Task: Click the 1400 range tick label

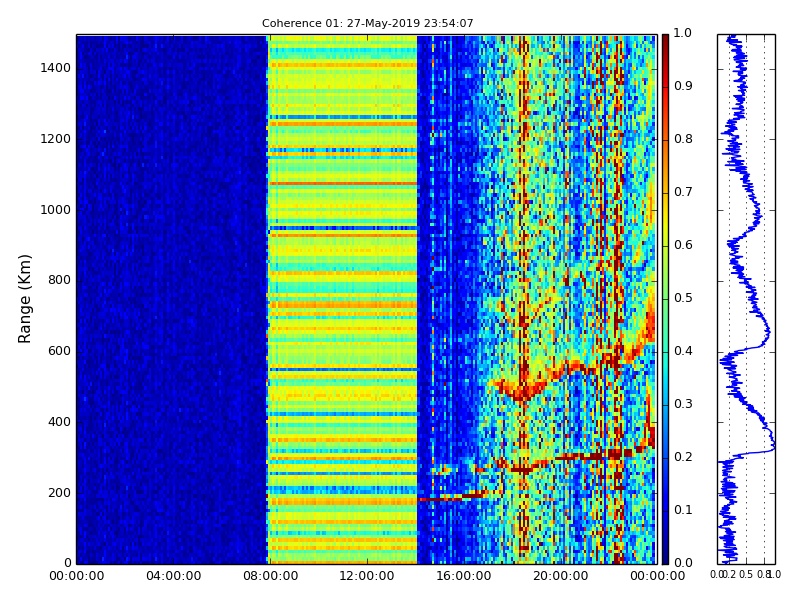Action: pos(56,68)
